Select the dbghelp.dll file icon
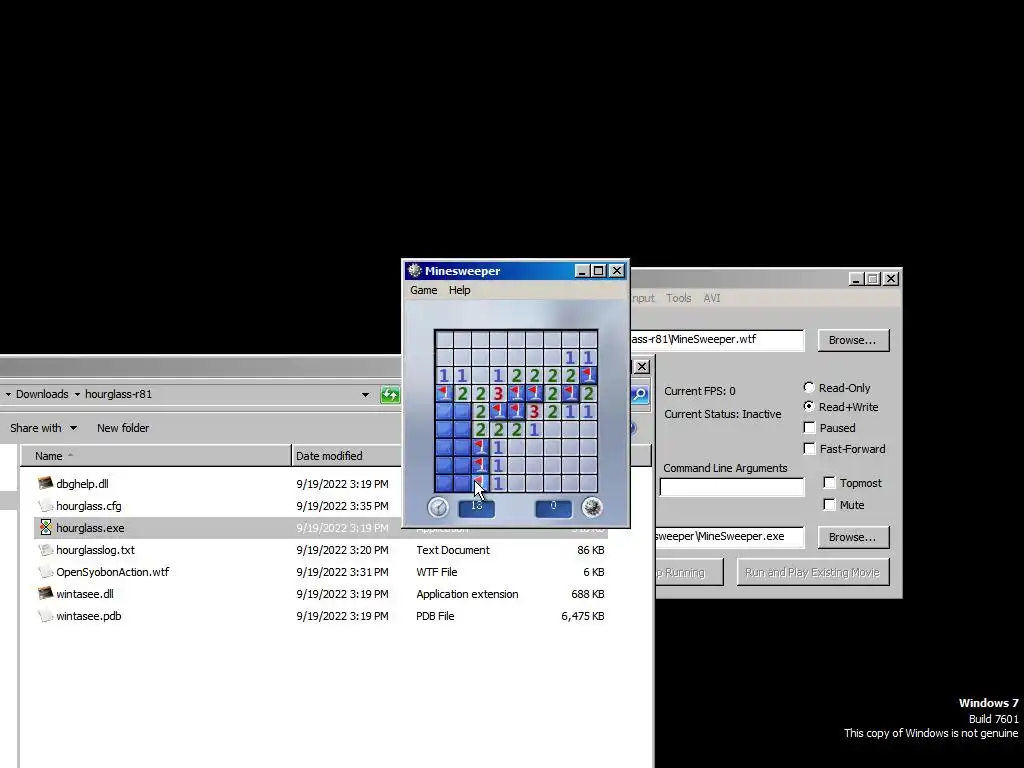Image resolution: width=1024 pixels, height=768 pixels. pos(45,483)
